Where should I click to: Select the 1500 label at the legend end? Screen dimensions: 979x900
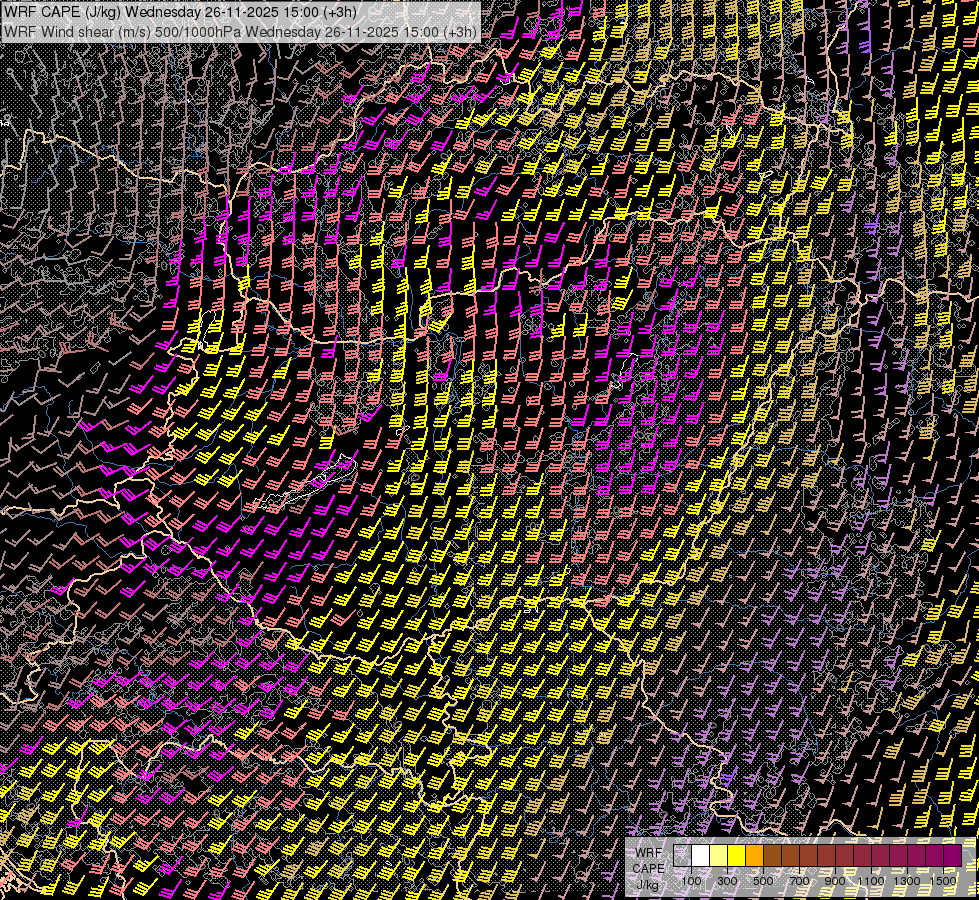pyautogui.click(x=942, y=881)
